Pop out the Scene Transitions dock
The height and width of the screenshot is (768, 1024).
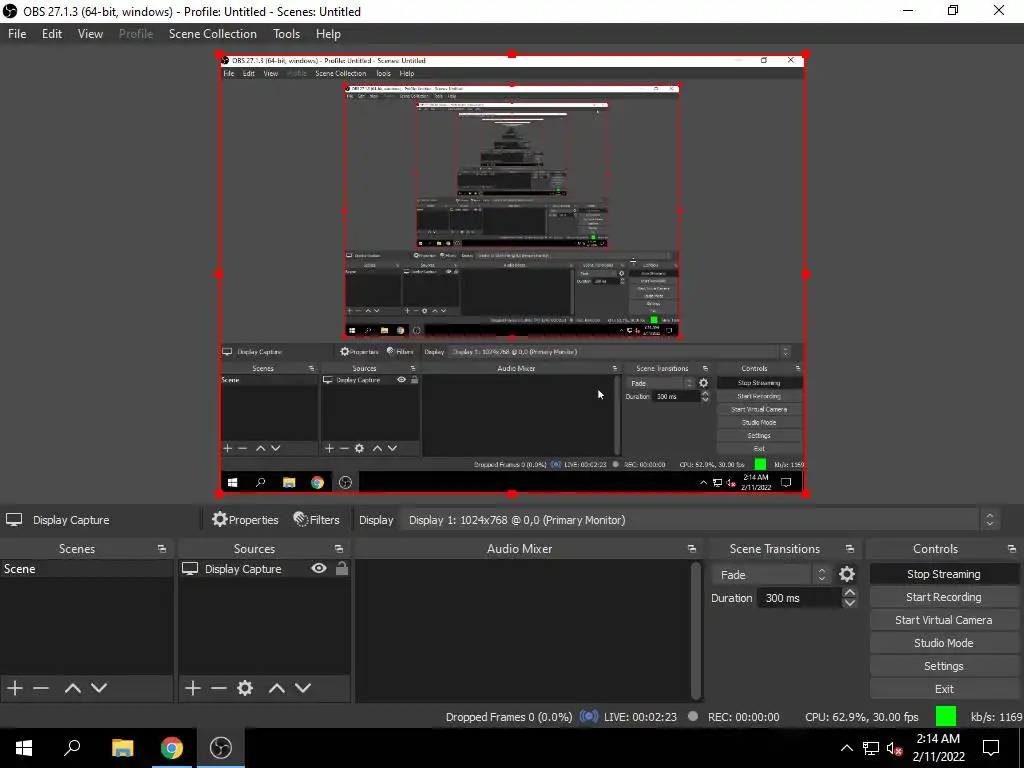[x=850, y=549]
